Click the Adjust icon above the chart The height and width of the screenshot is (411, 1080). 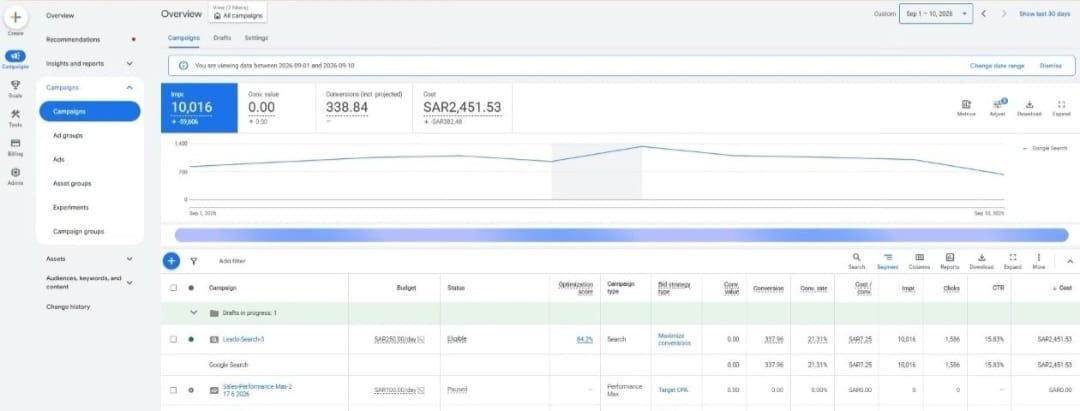997,104
